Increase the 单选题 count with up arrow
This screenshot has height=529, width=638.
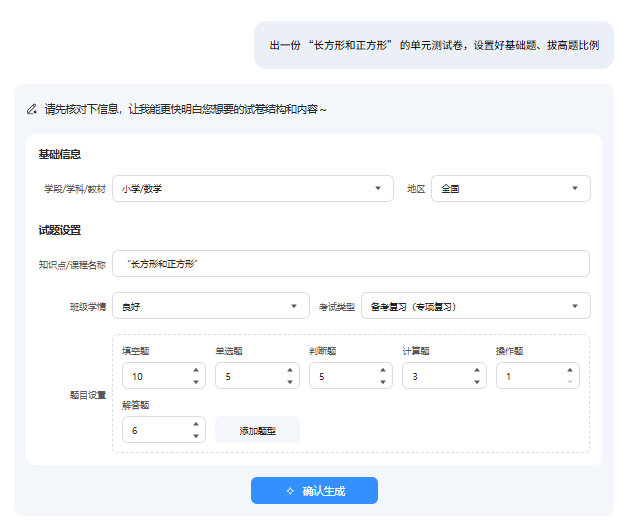coord(290,370)
